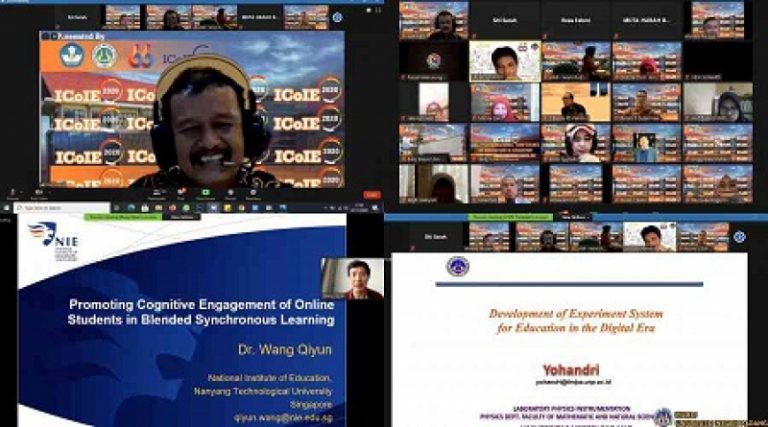The width and height of the screenshot is (768, 427).
Task: Click the taskbar search box
Action: point(62,208)
